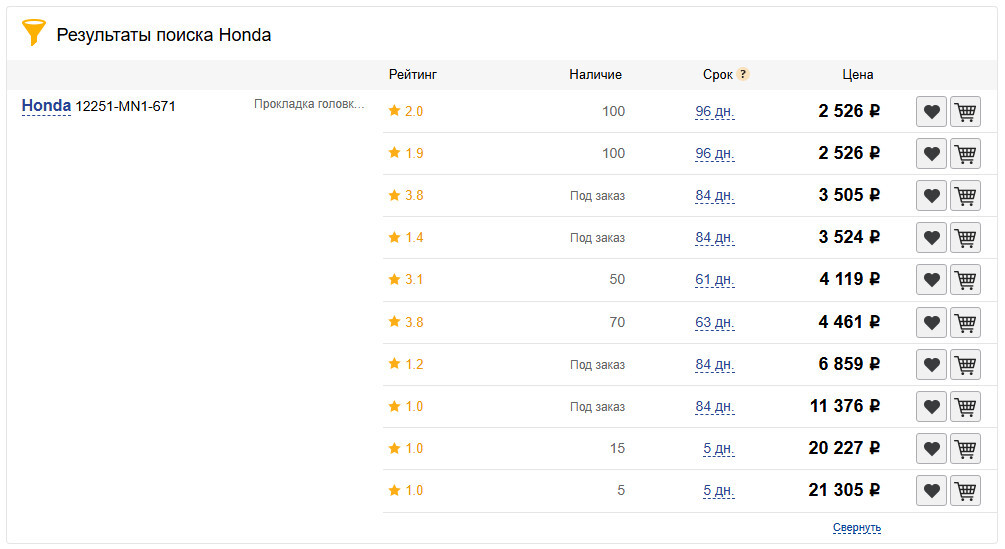Sort by the Цена column header
1005x549 pixels.
pos(858,74)
